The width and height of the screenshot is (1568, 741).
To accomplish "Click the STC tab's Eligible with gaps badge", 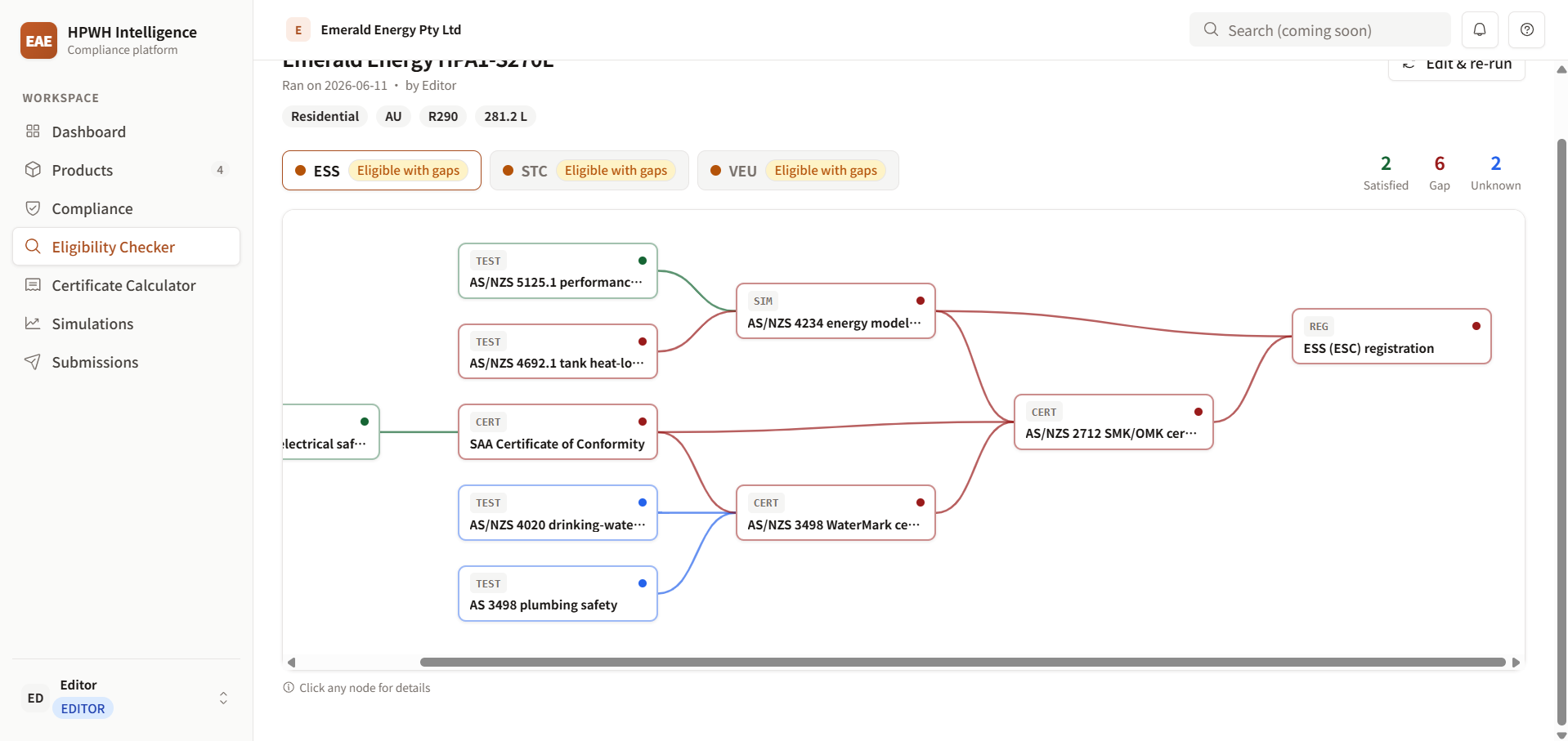I will point(616,170).
